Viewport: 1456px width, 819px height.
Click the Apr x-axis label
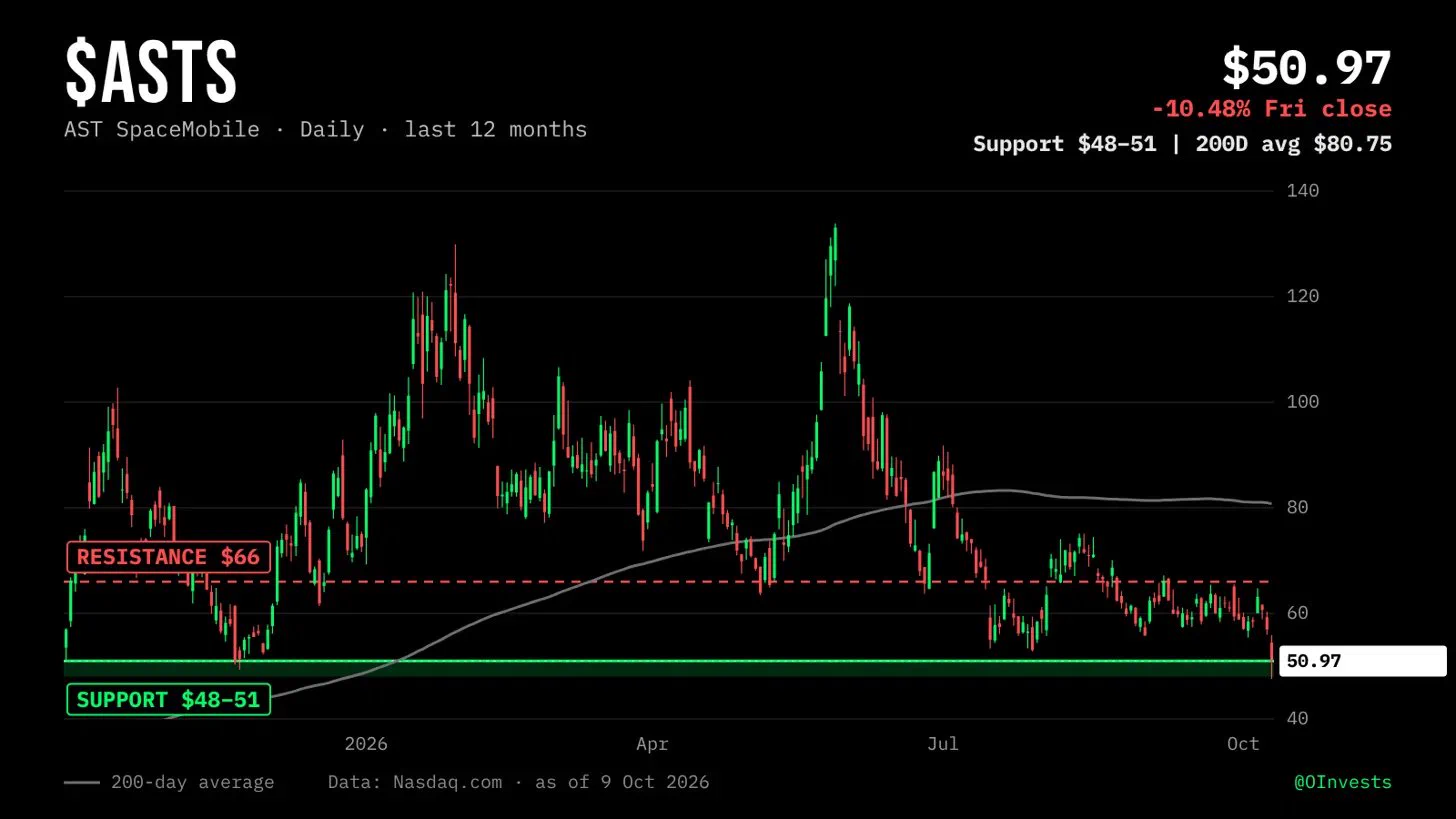652,744
